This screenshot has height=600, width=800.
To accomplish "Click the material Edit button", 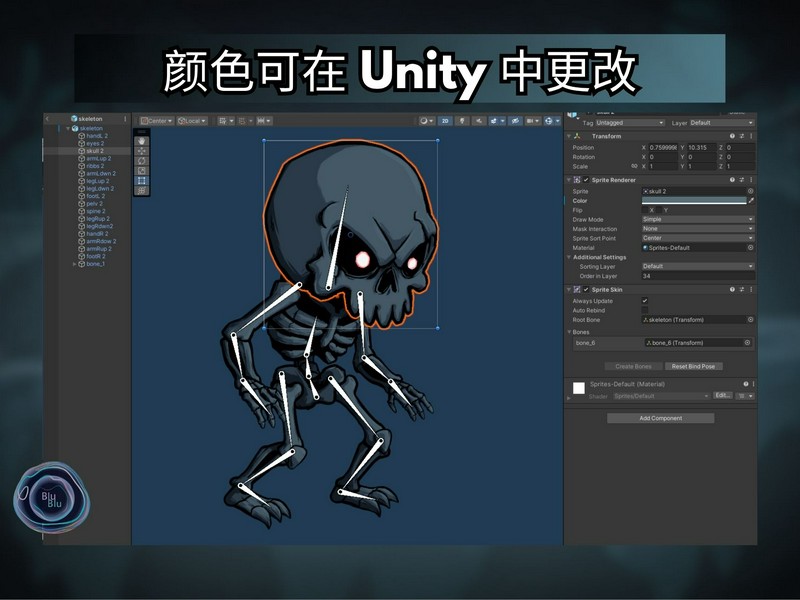I will coord(723,395).
